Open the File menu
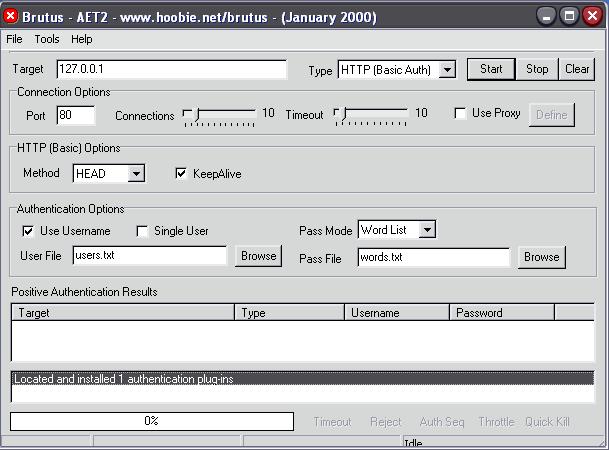 coord(14,39)
